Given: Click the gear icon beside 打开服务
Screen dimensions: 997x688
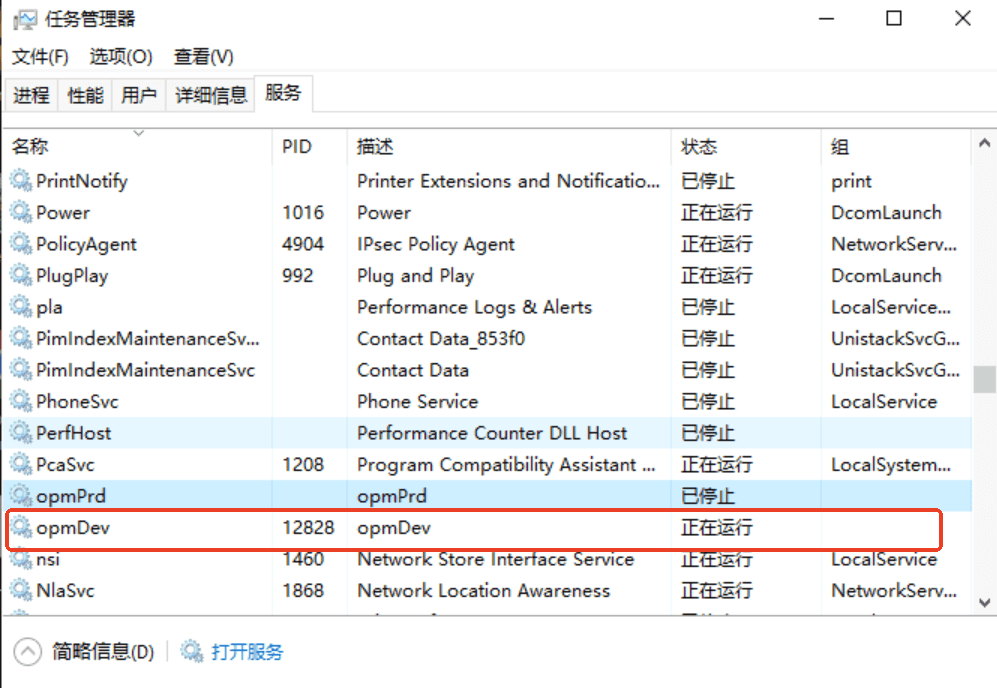Looking at the screenshot, I should [191, 650].
